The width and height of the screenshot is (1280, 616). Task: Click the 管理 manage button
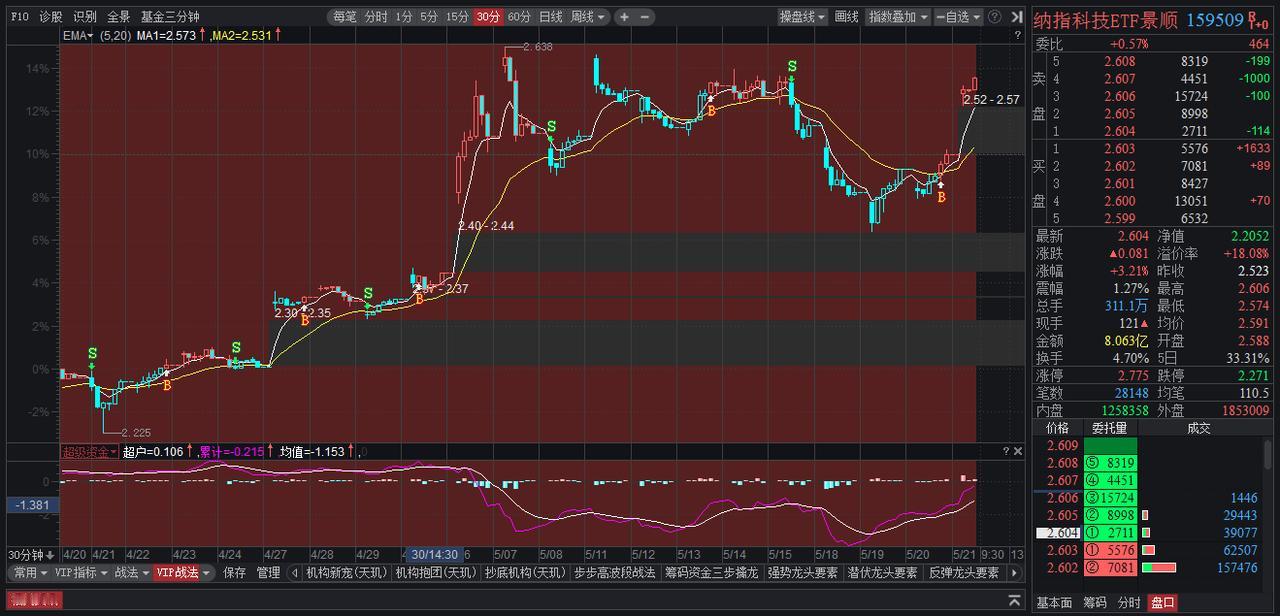(268, 573)
